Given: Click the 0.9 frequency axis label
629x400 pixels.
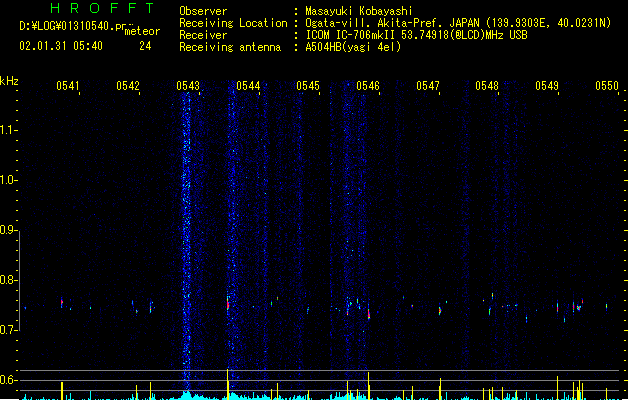Looking at the screenshot, I should coord(7,230).
